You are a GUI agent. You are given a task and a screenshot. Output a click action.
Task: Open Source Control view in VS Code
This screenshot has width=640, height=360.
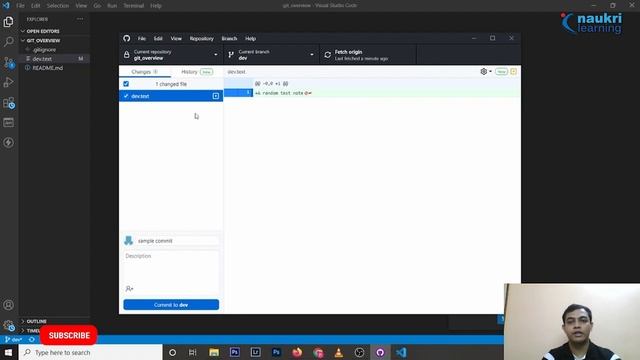pyautogui.click(x=9, y=62)
